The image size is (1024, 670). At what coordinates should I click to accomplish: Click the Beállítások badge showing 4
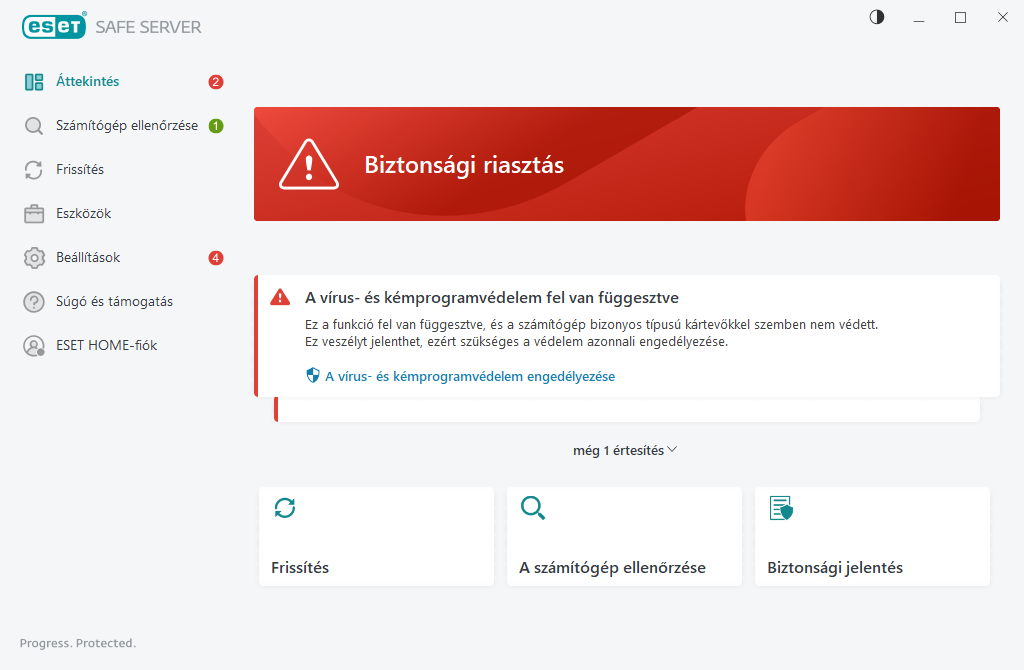pos(215,257)
